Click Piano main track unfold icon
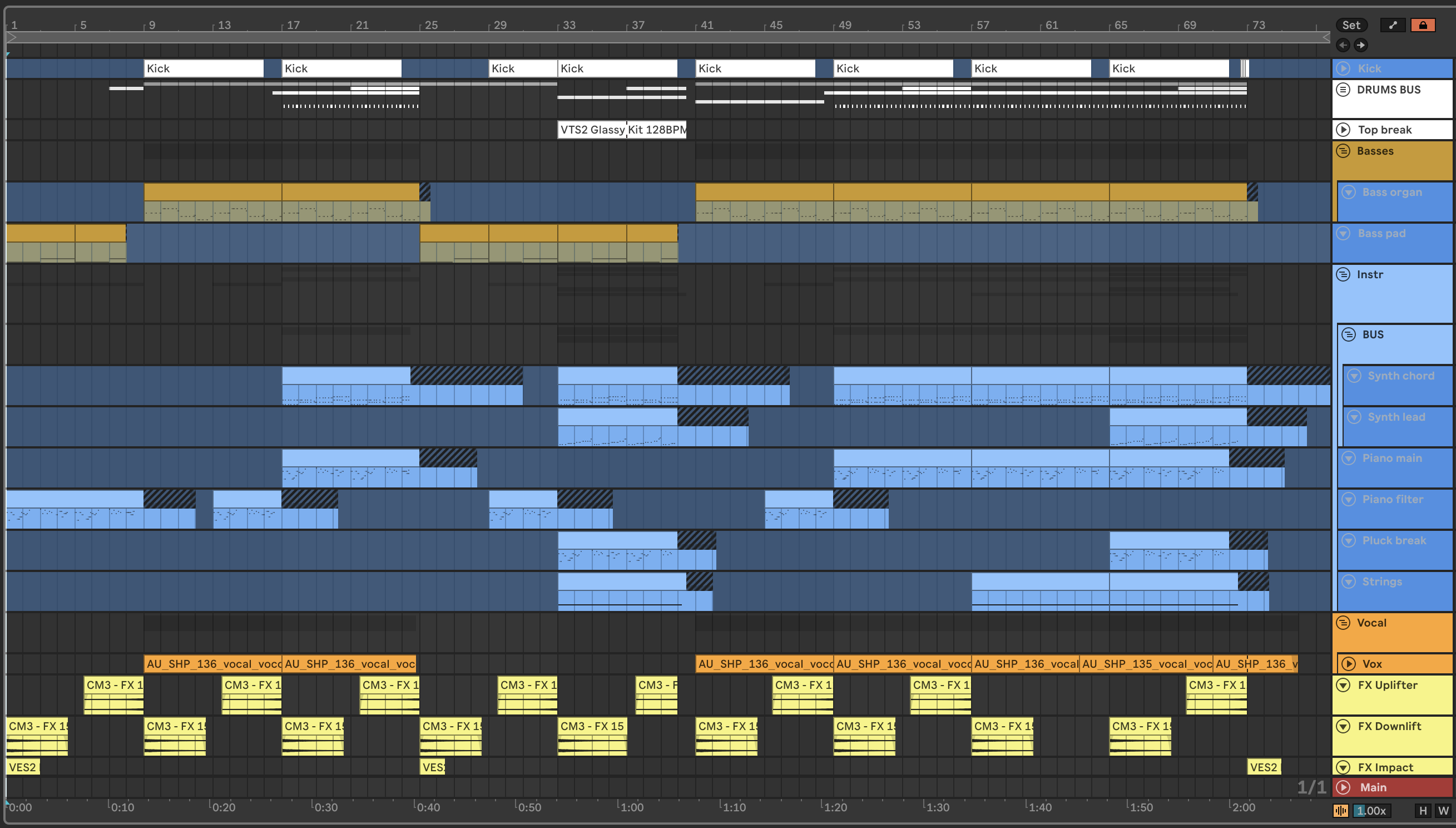Viewport: 1456px width, 828px height. point(1348,458)
